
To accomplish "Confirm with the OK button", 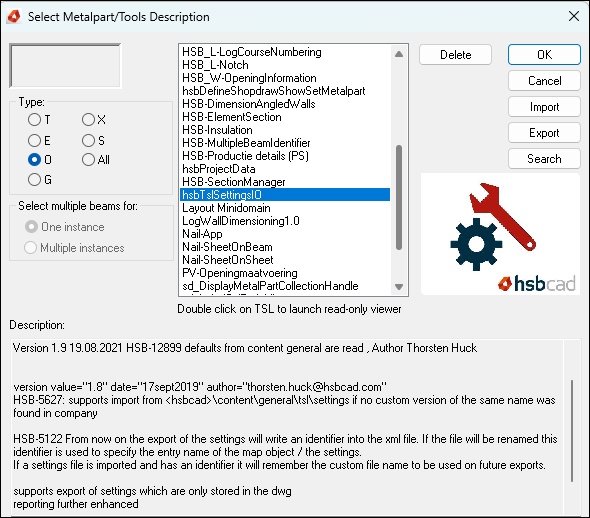I will (544, 55).
